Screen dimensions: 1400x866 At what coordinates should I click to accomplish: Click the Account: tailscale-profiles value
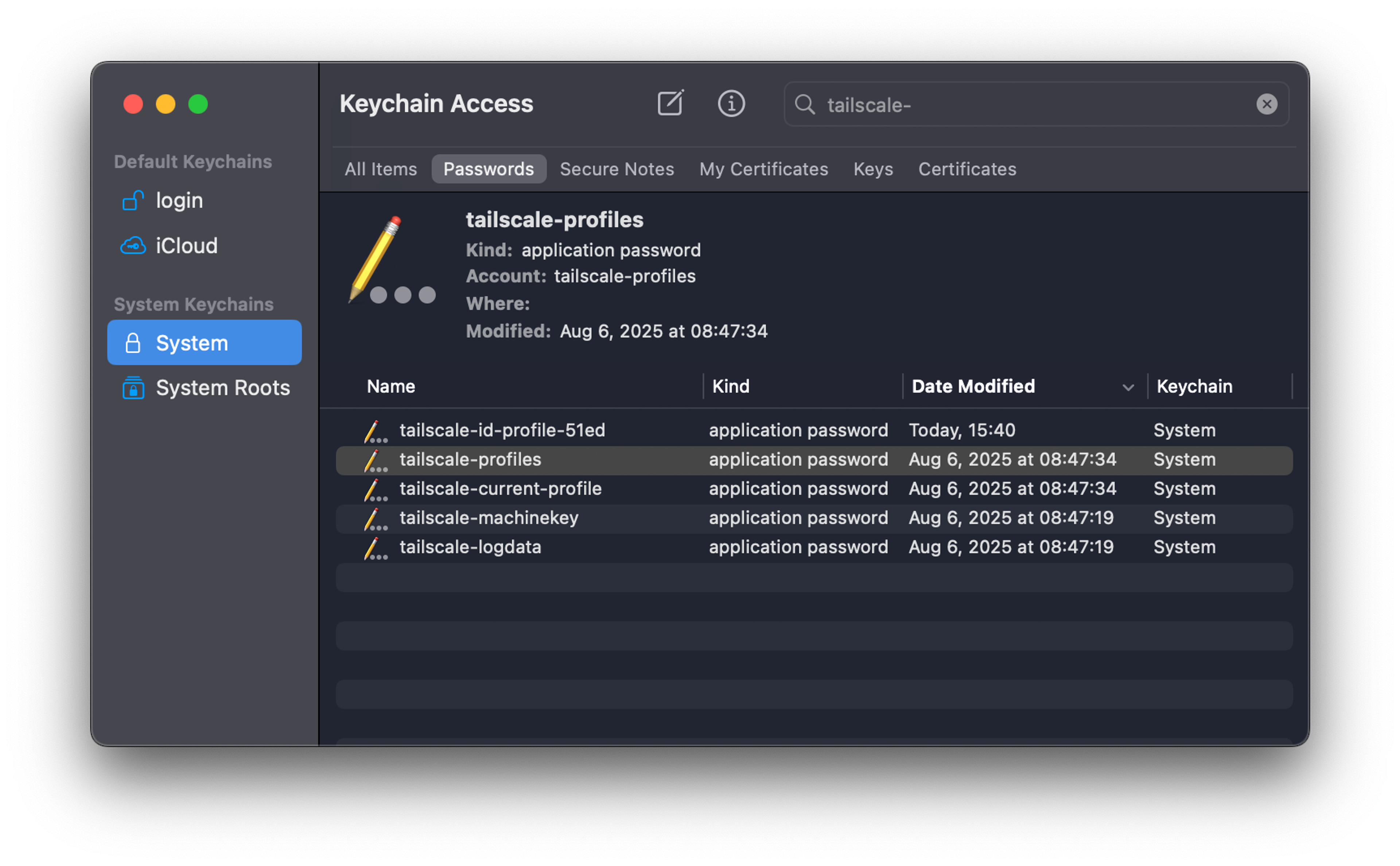[x=625, y=277]
